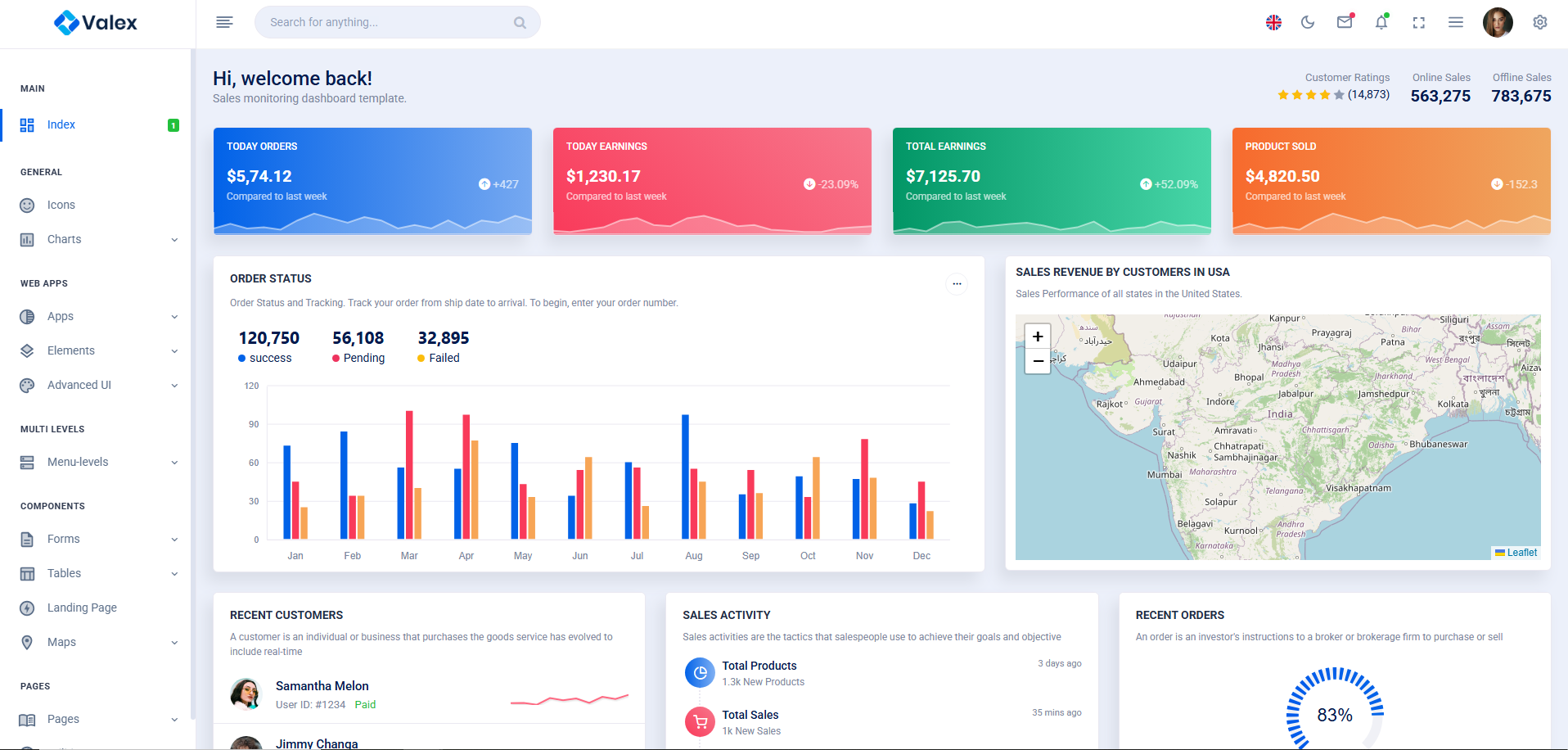This screenshot has height=750, width=1568.
Task: Zoom out on the map
Action: (x=1038, y=361)
